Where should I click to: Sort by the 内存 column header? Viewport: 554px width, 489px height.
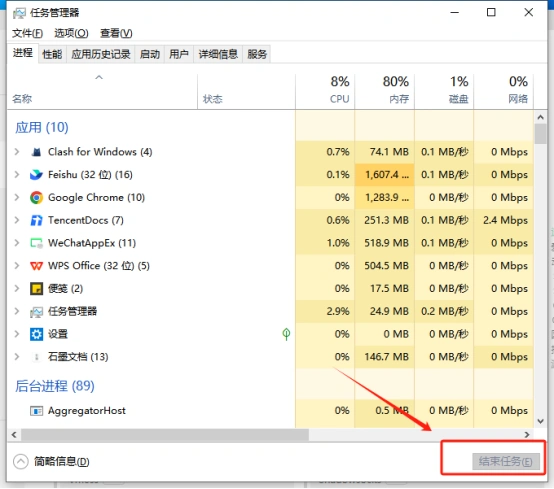click(x=384, y=92)
